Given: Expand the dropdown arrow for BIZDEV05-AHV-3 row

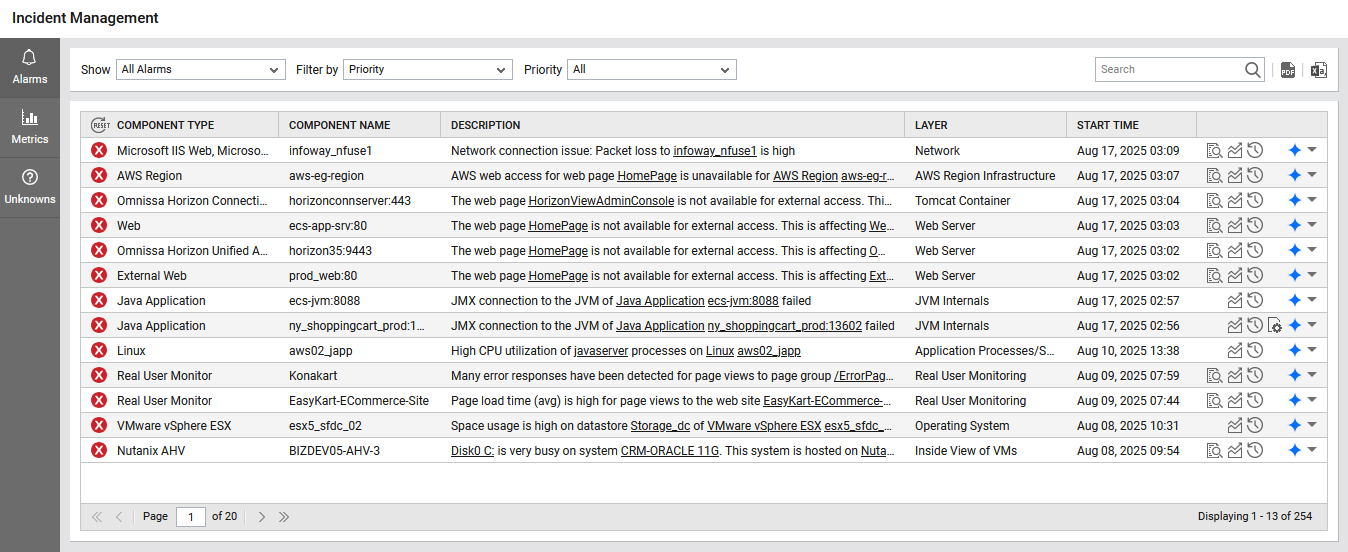Looking at the screenshot, I should click(x=1312, y=450).
